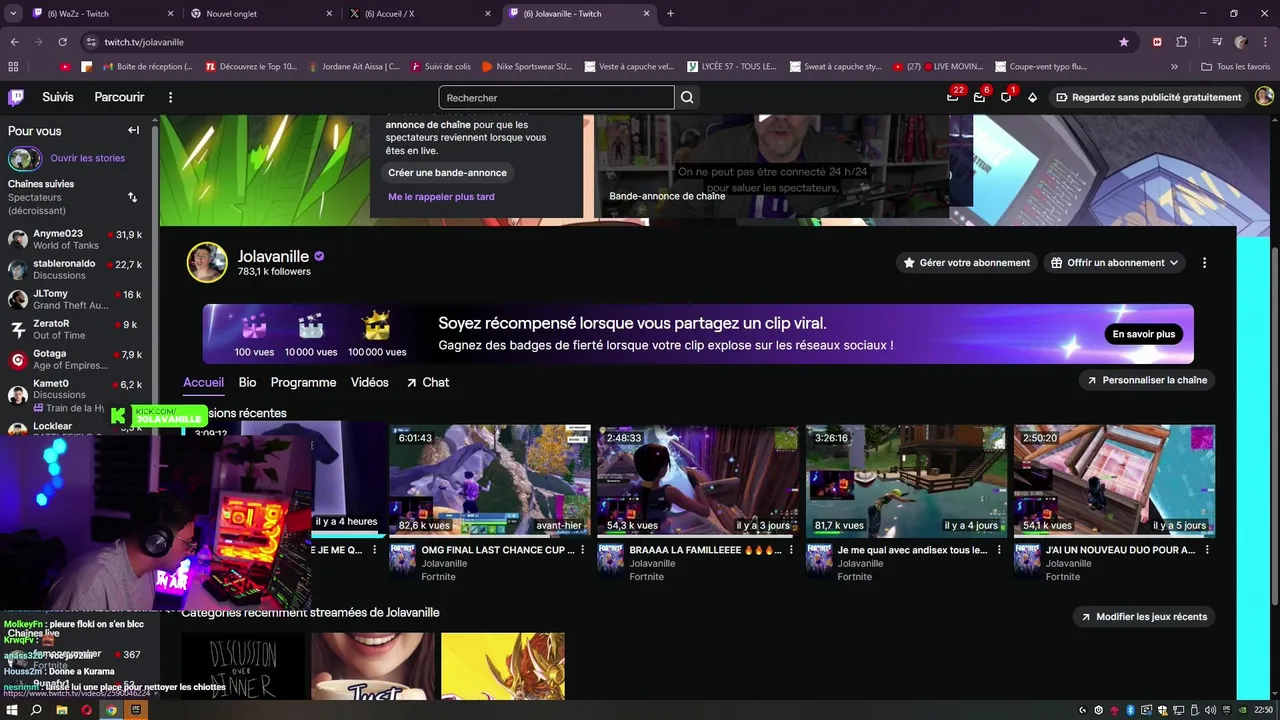The image size is (1280, 720).
Task: Click Suivis in the top navigation
Action: click(x=58, y=97)
